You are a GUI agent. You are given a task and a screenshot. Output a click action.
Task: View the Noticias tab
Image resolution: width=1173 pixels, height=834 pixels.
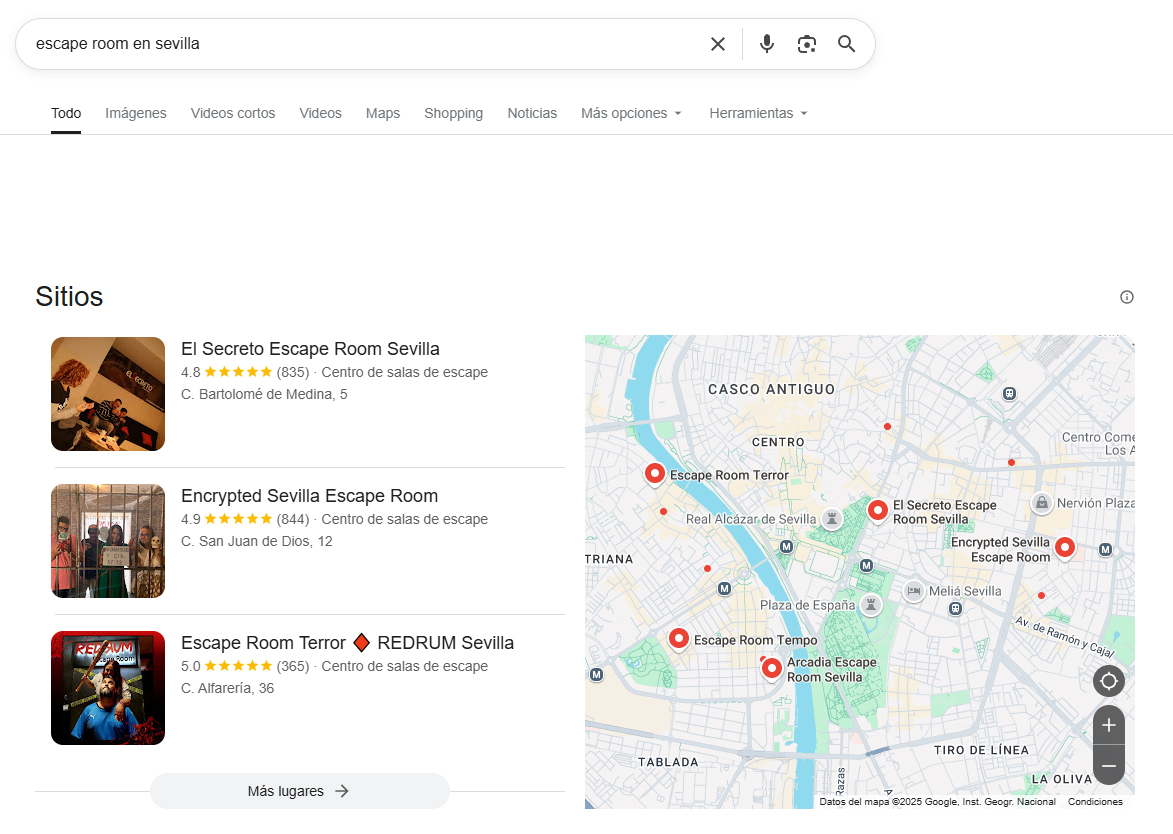tap(532, 113)
